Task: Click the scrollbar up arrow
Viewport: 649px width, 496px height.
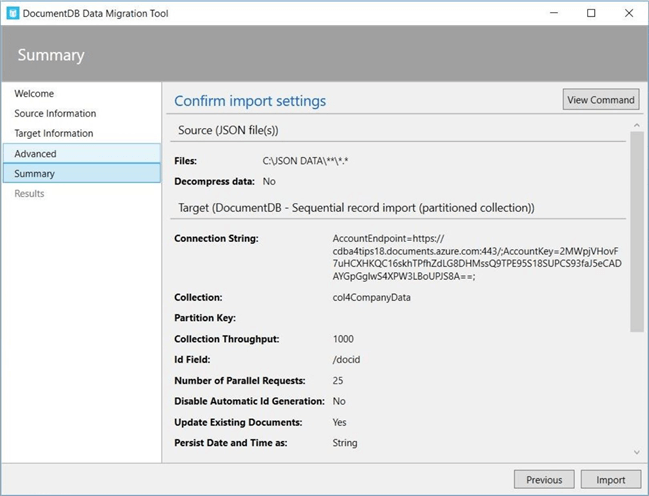Action: pyautogui.click(x=637, y=125)
